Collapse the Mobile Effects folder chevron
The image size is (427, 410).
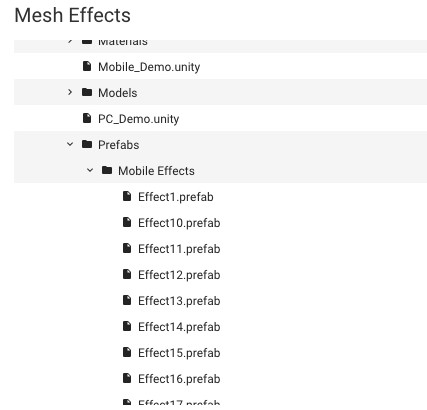(90, 170)
